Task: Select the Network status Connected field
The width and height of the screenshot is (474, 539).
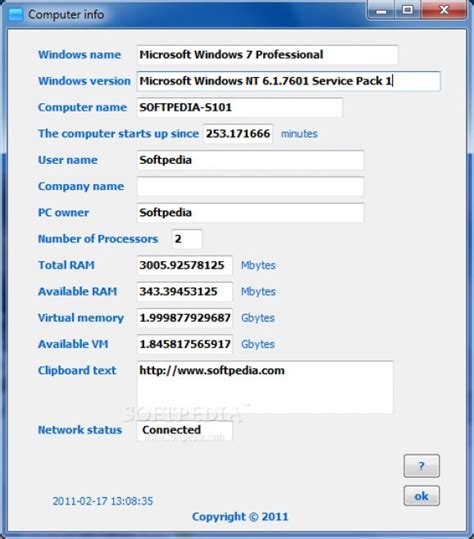Action: [185, 431]
